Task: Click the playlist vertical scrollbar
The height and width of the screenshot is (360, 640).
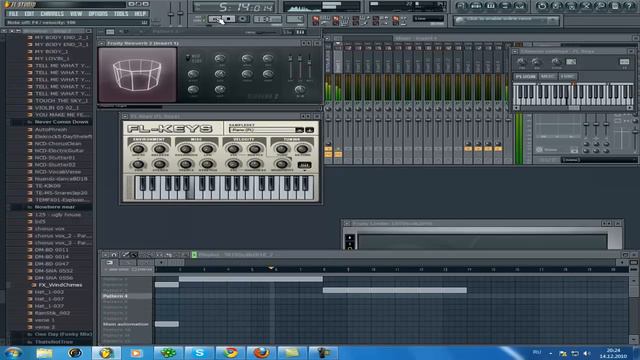Action: tap(633, 310)
